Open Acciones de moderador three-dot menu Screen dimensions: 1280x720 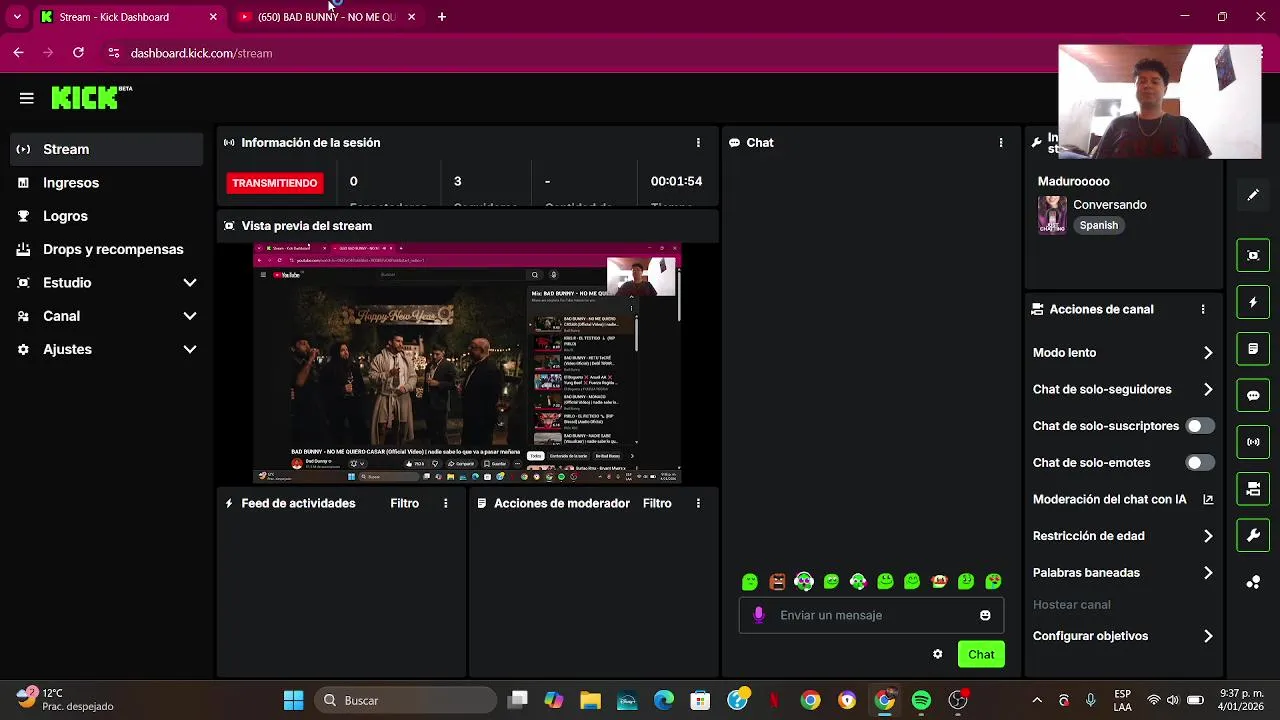[x=698, y=504]
